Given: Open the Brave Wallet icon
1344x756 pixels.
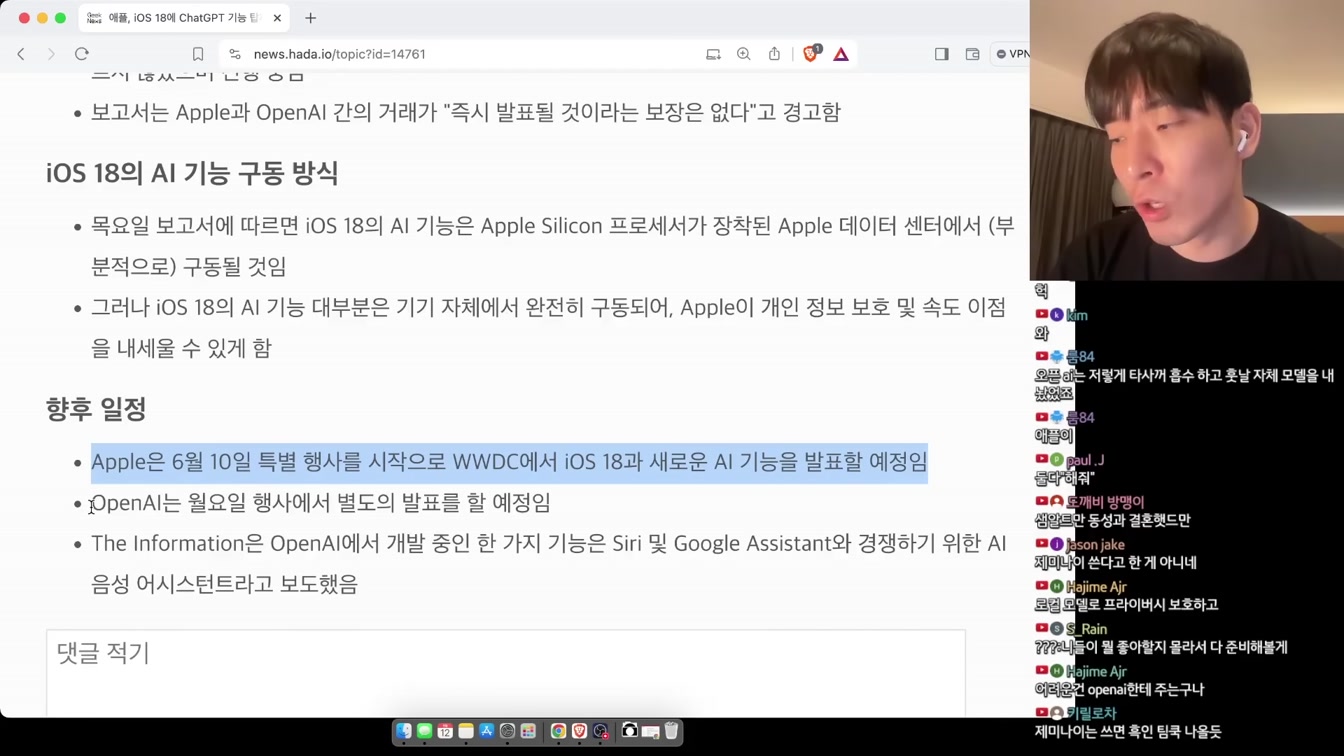Looking at the screenshot, I should [x=972, y=54].
